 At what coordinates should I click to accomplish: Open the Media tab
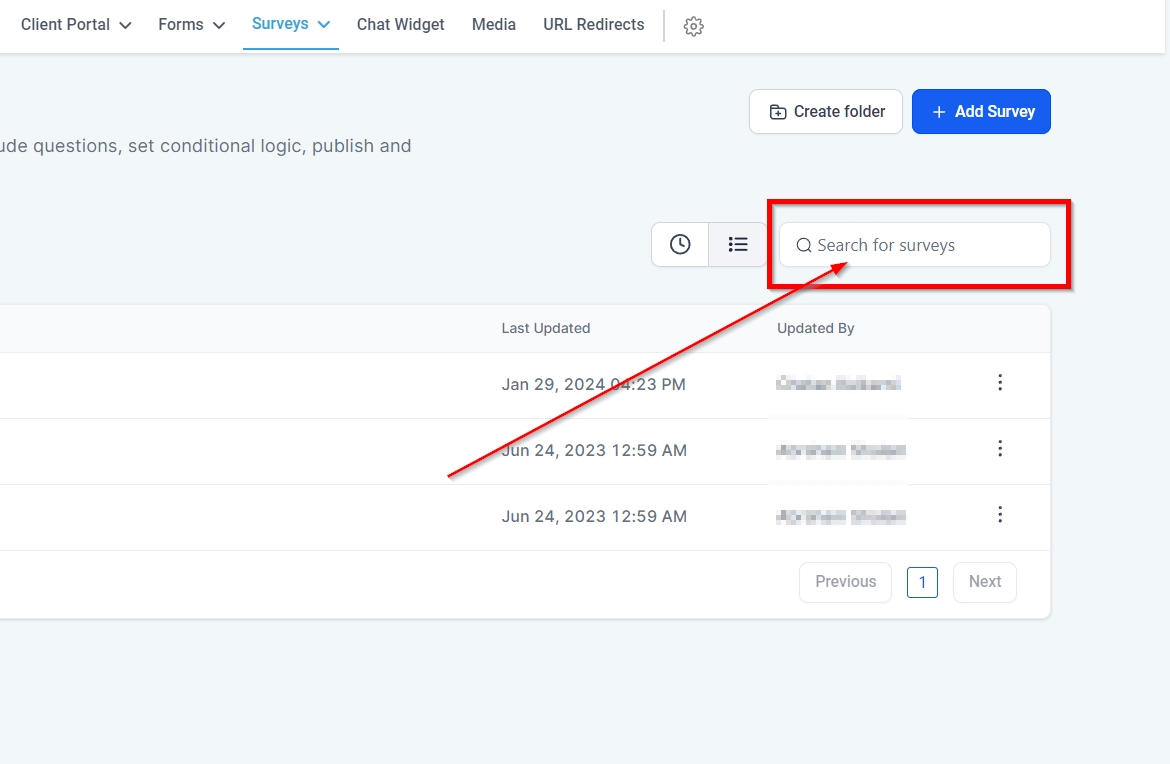point(494,25)
